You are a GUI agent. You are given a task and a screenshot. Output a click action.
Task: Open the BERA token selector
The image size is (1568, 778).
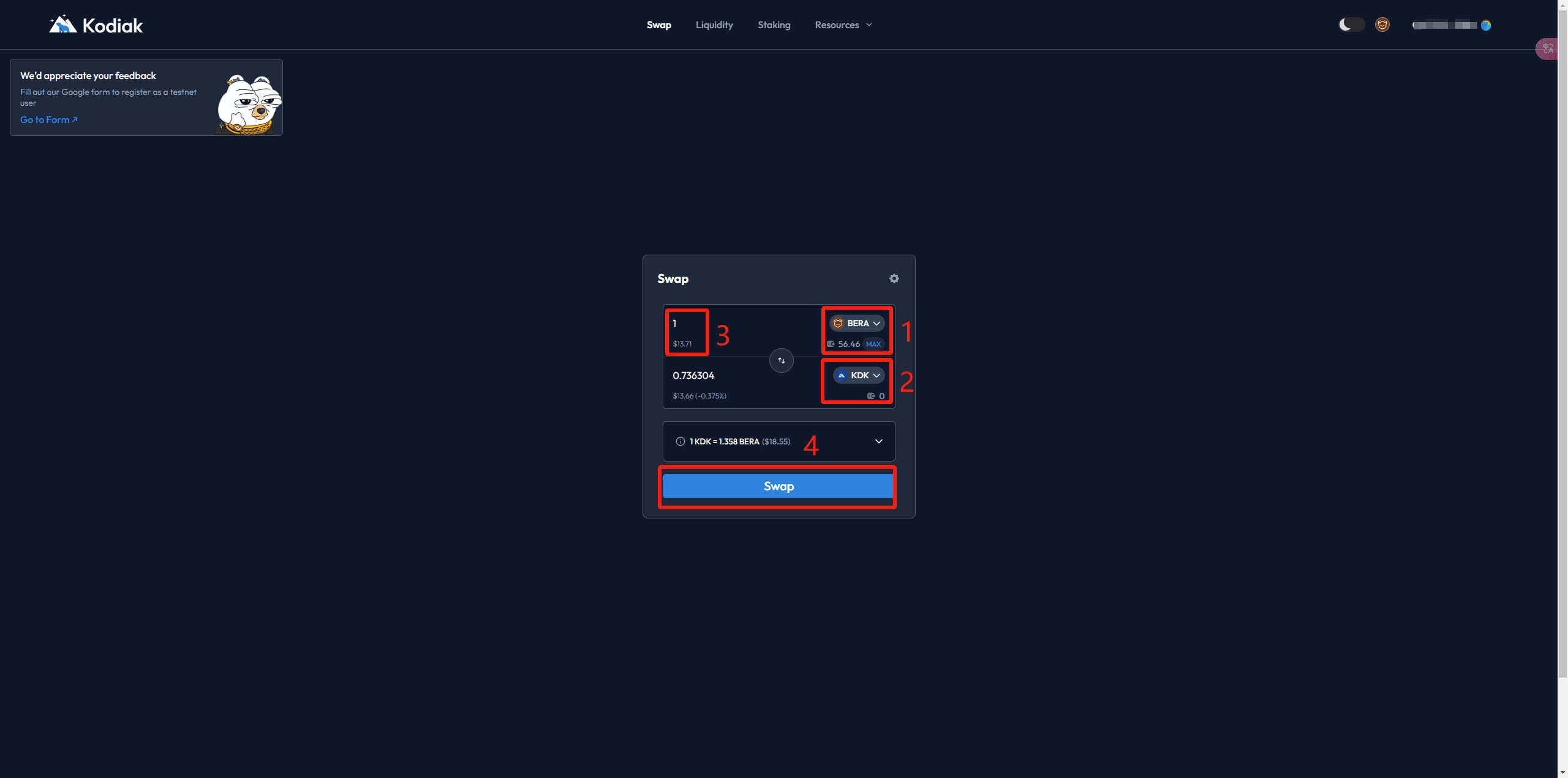pyautogui.click(x=857, y=323)
